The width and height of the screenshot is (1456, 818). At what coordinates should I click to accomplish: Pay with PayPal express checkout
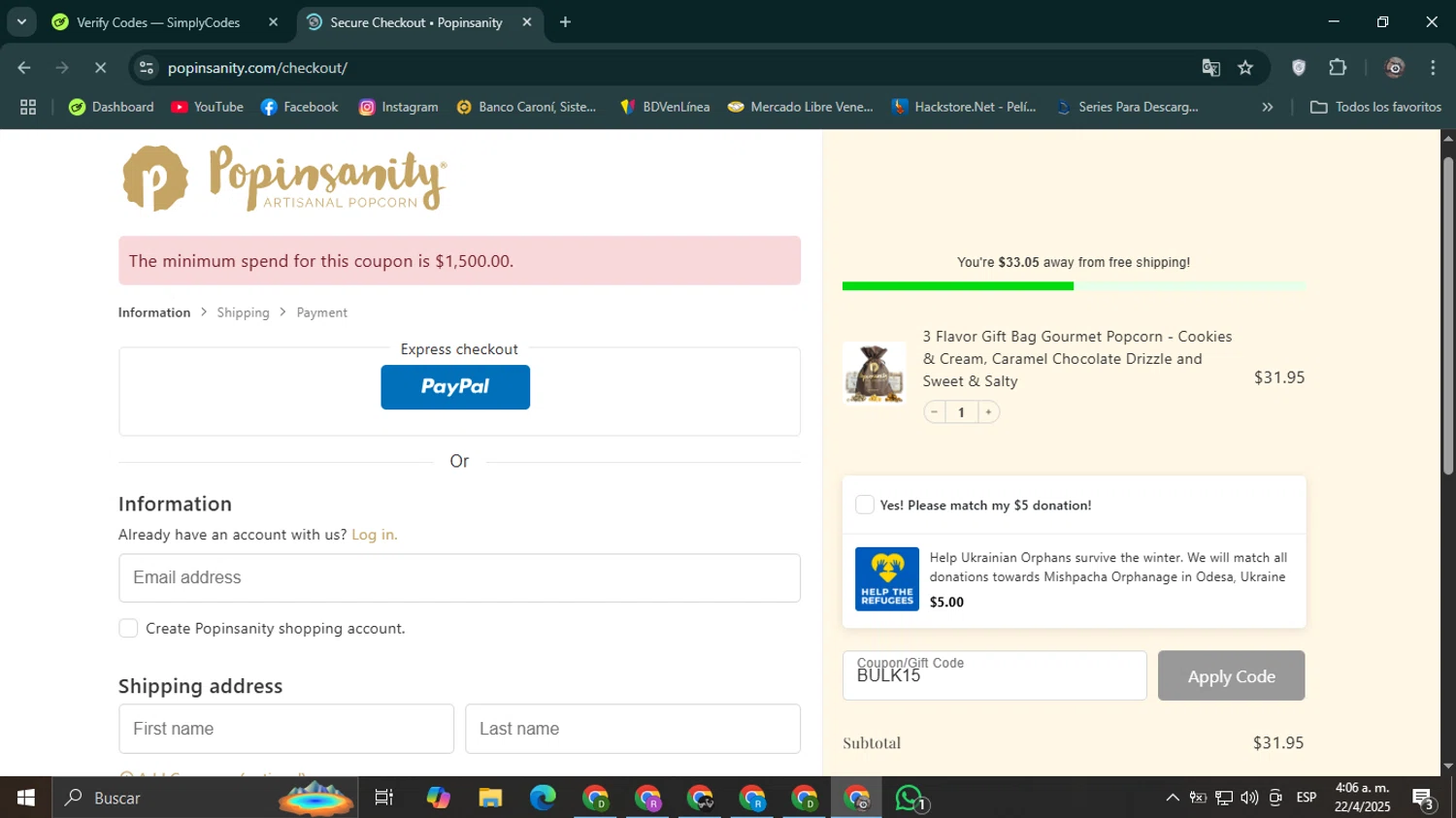click(455, 387)
